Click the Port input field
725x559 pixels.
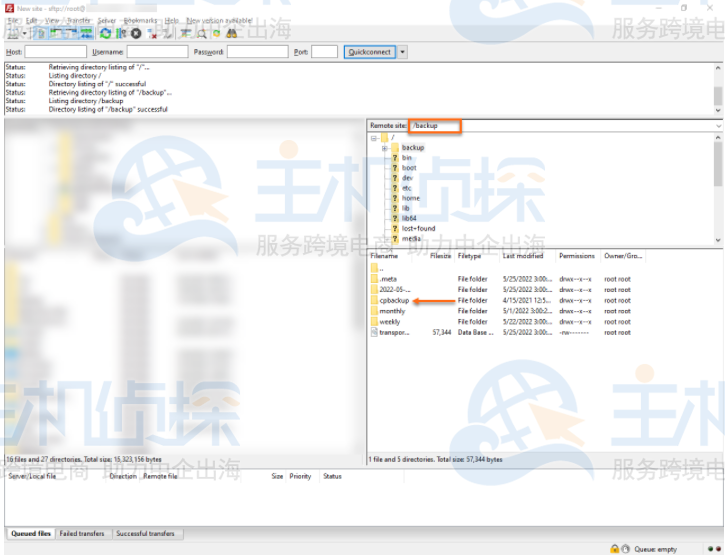tap(325, 52)
